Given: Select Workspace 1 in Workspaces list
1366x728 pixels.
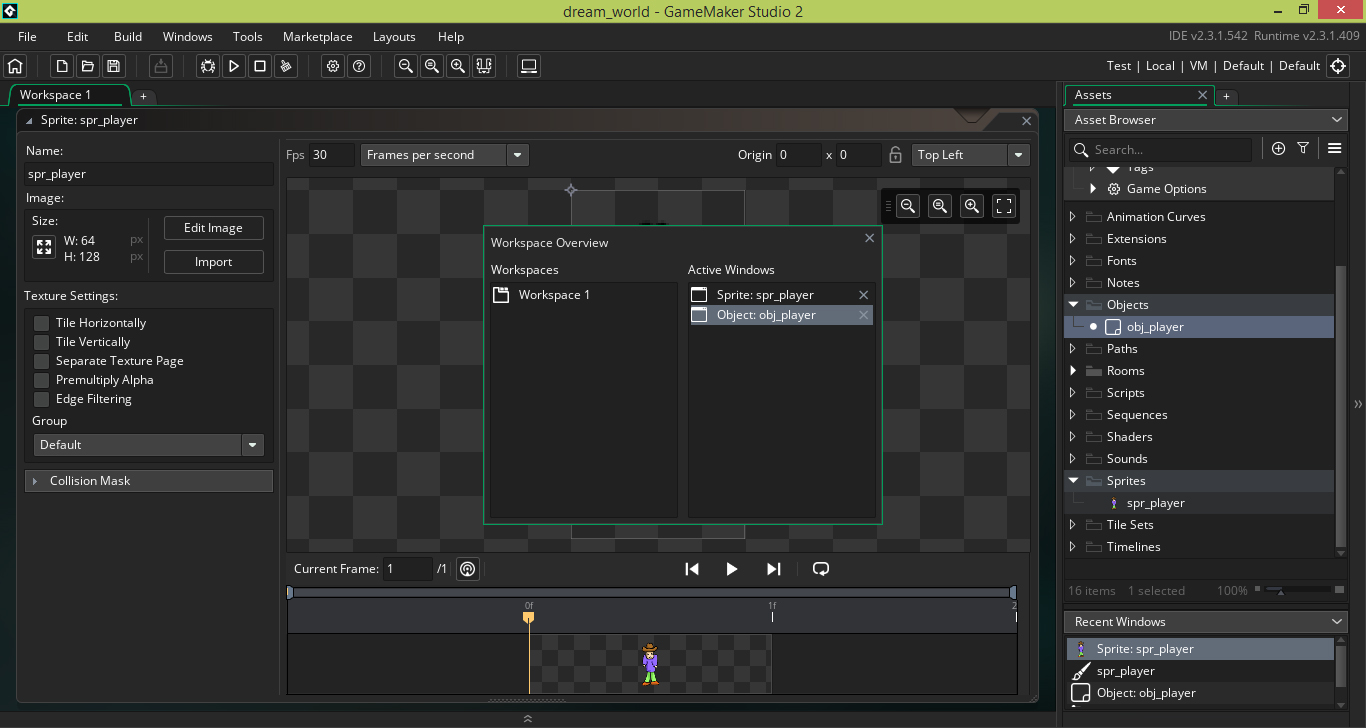Looking at the screenshot, I should pyautogui.click(x=584, y=295).
